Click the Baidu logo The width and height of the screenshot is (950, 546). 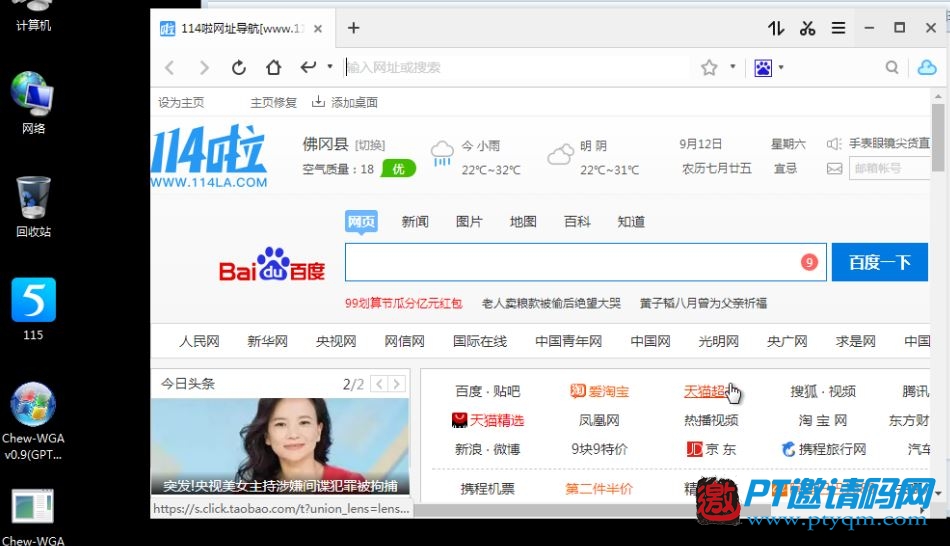(272, 264)
